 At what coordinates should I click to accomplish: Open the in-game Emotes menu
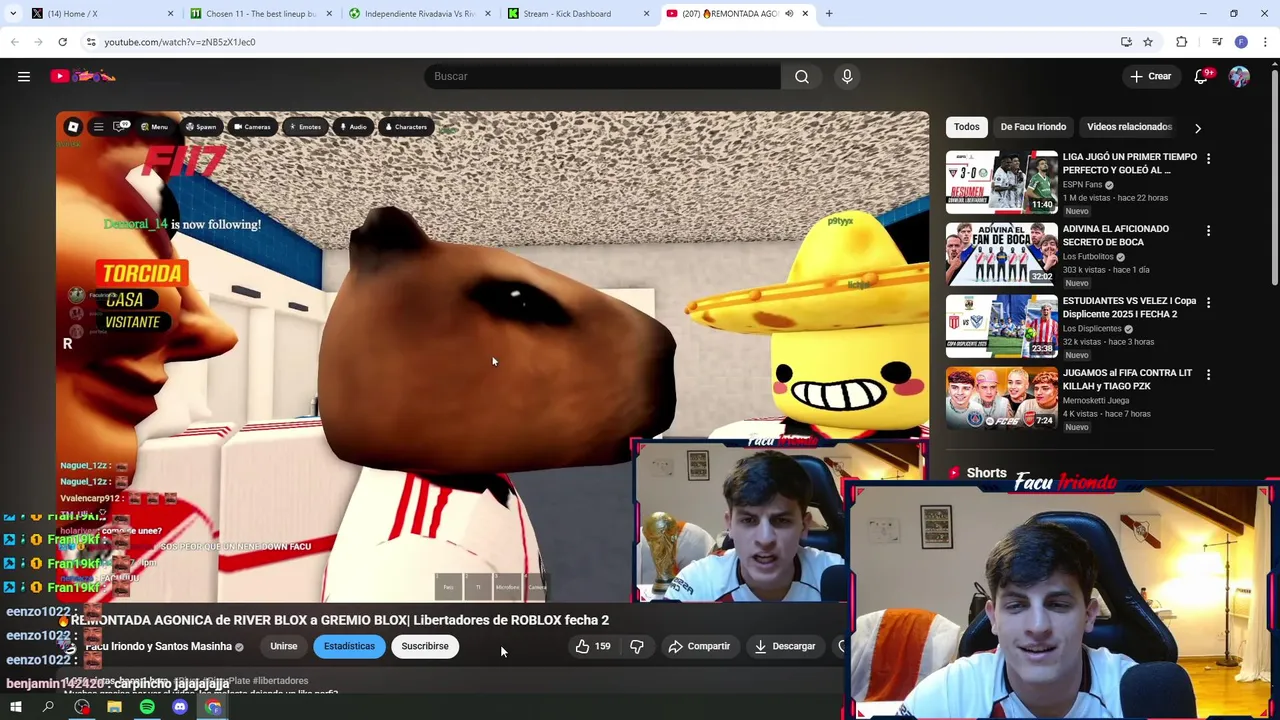[x=305, y=127]
